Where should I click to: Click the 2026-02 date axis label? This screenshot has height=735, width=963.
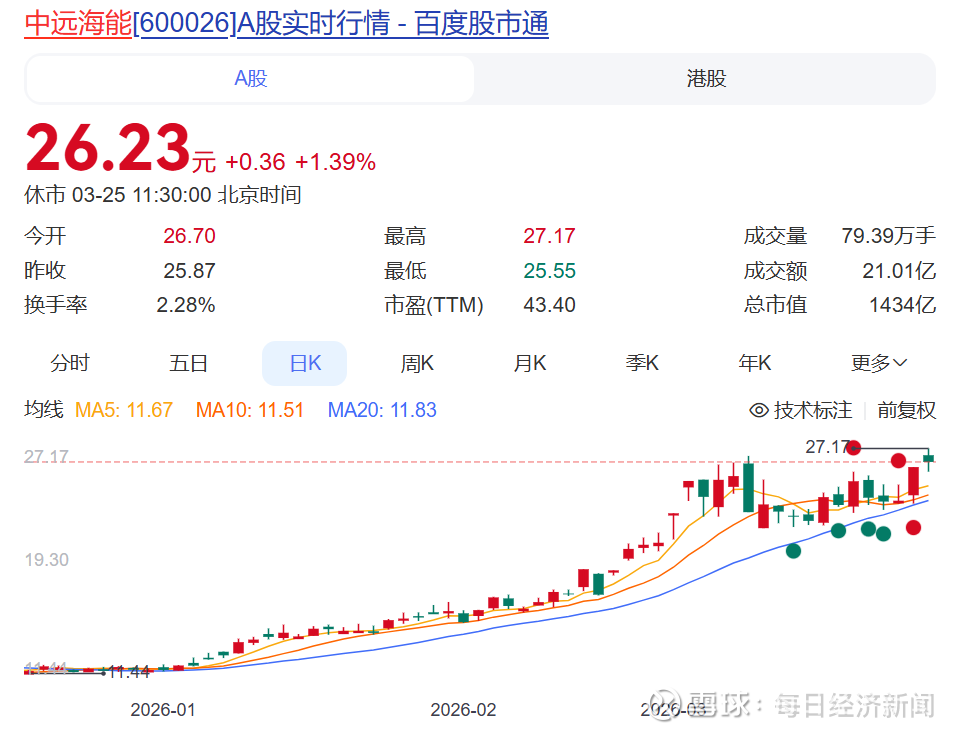(463, 710)
